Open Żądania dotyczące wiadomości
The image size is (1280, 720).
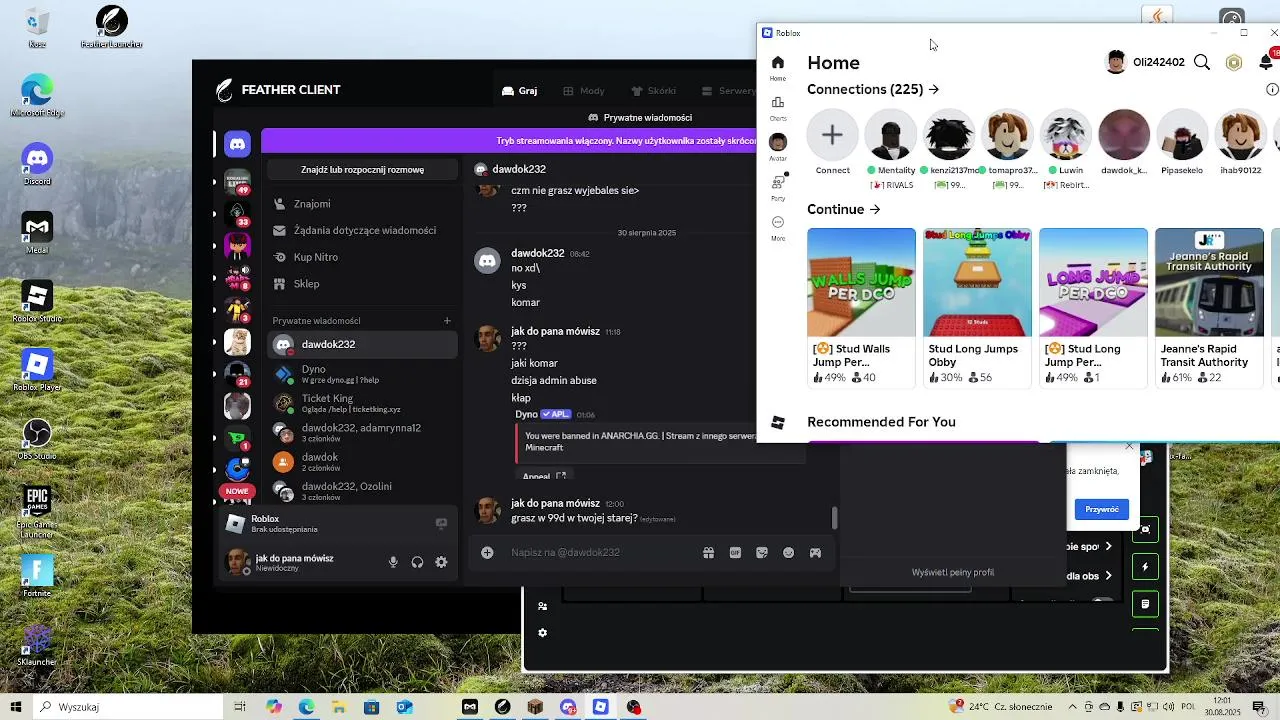pos(363,231)
